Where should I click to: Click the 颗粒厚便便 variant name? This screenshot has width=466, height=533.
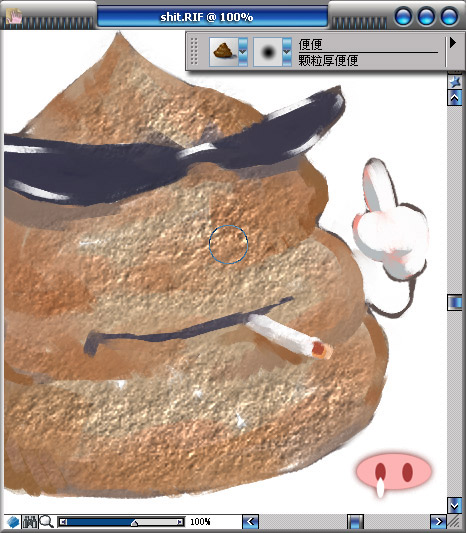[328, 61]
